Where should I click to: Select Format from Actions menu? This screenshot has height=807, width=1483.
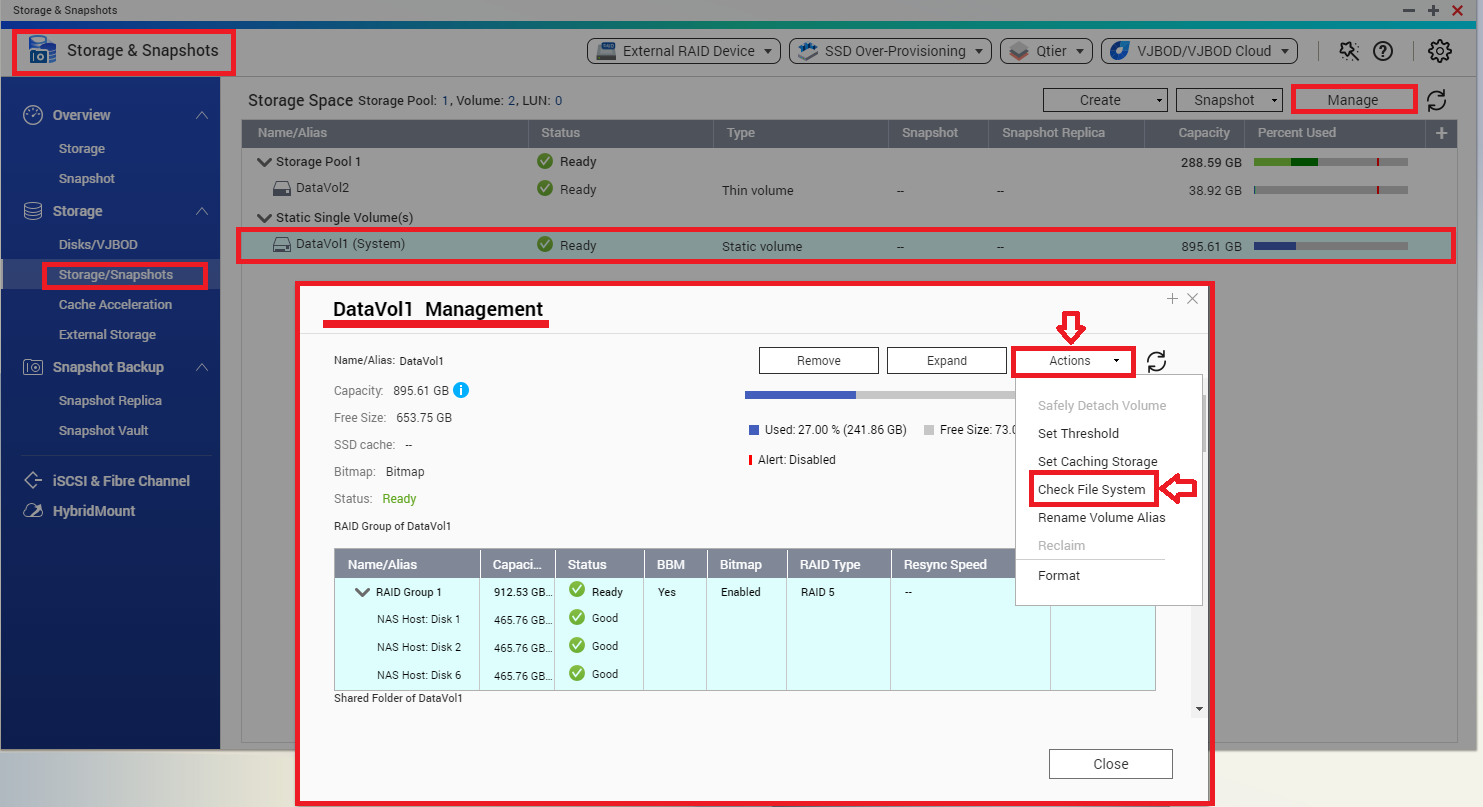pos(1059,575)
